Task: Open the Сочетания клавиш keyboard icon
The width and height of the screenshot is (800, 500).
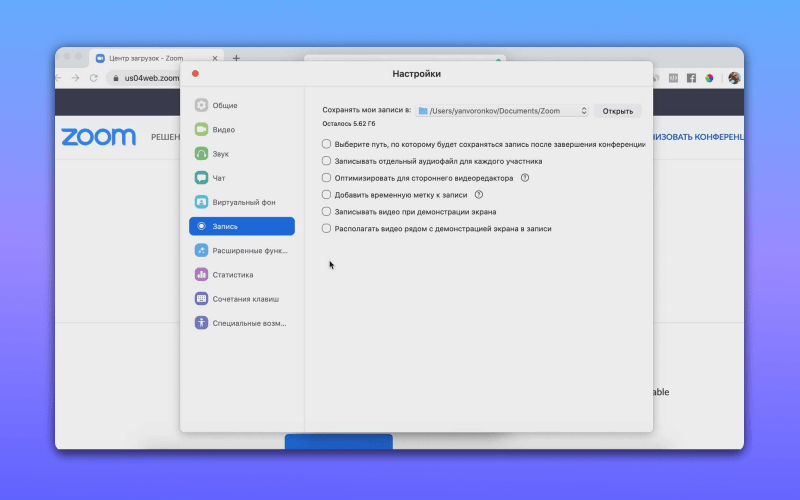Action: [x=201, y=299]
